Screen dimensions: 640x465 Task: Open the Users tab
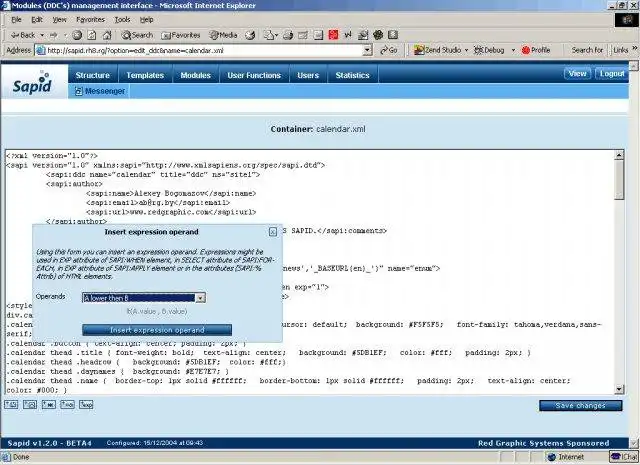point(308,75)
